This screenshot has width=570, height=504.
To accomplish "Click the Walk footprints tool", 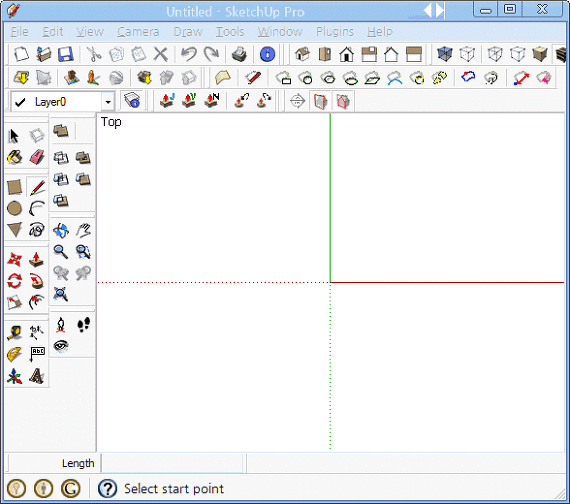I will (x=83, y=324).
